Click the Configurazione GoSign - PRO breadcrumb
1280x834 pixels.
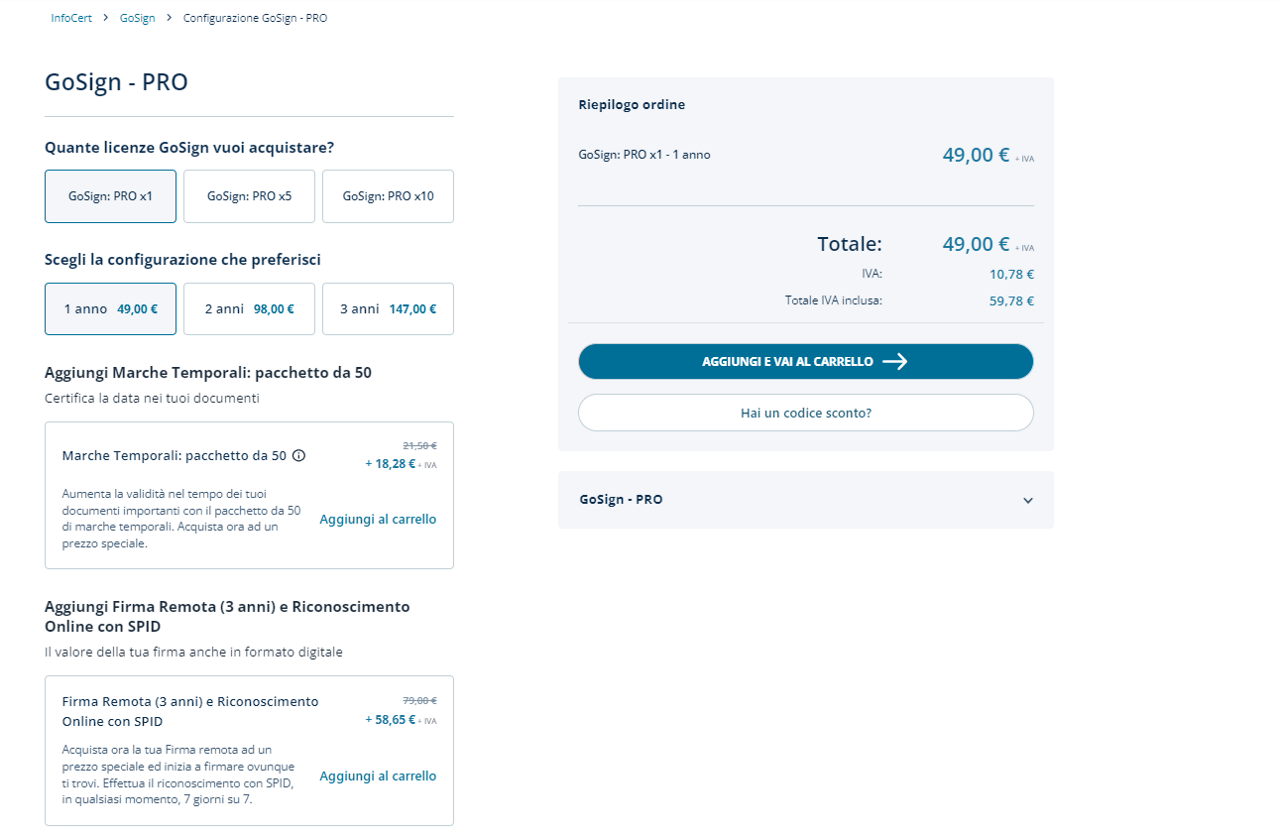click(255, 18)
